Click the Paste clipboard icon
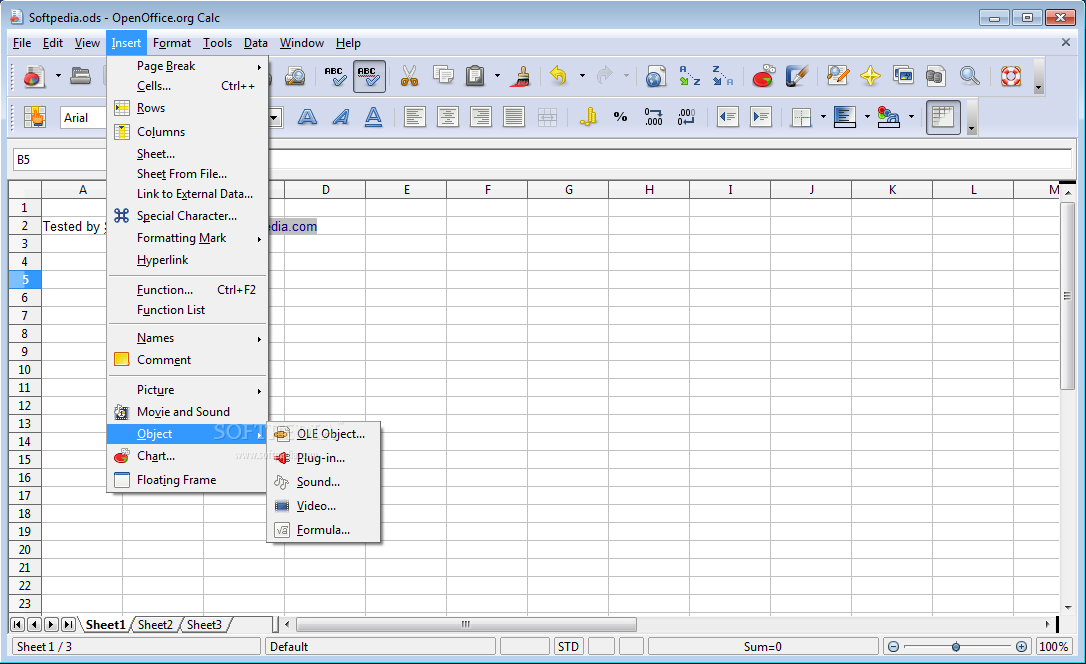Screen dimensions: 1086x664 point(475,75)
